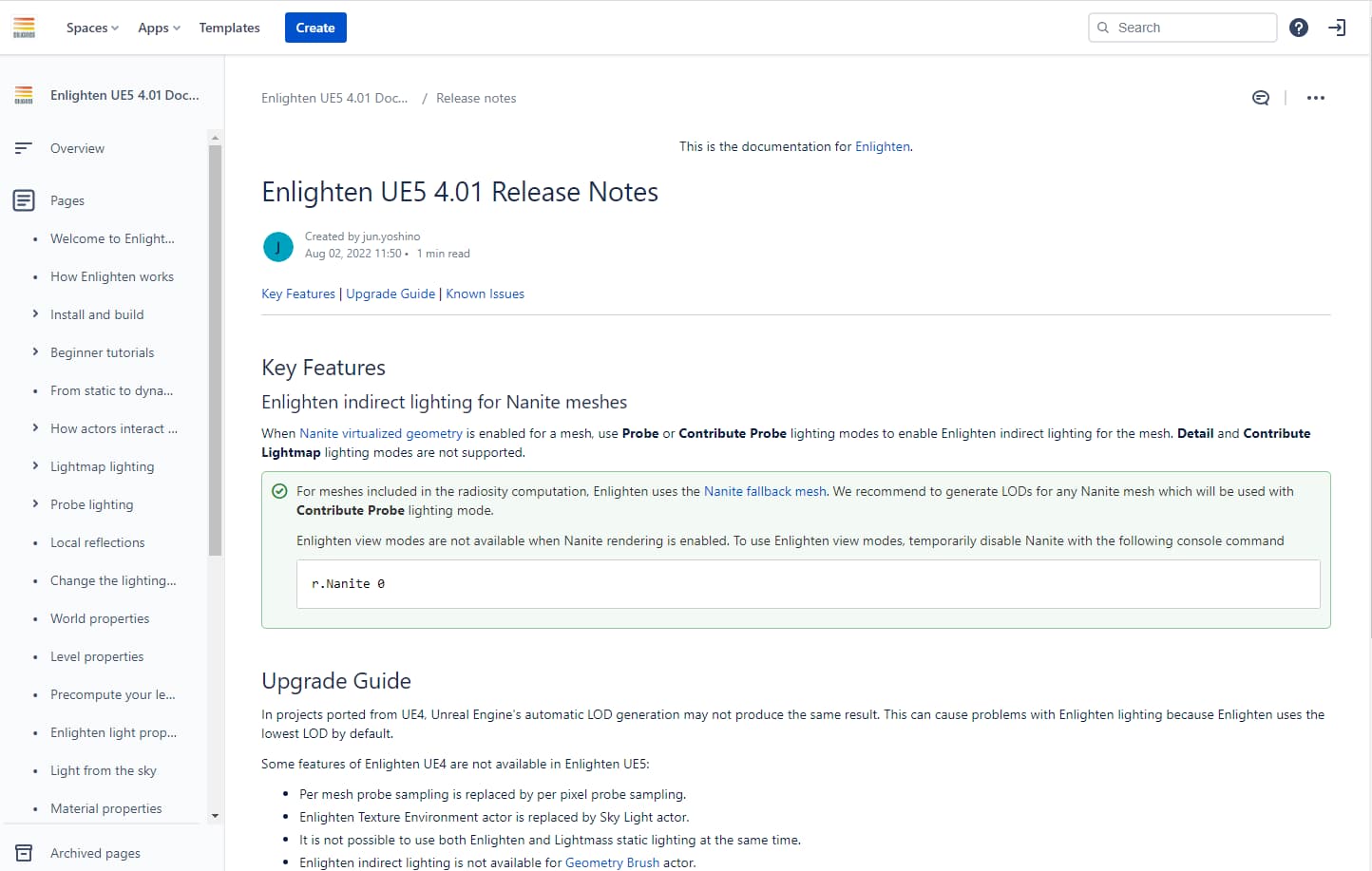Click the Overview icon in the sidebar
Image resolution: width=1372 pixels, height=871 pixels.
pos(23,148)
